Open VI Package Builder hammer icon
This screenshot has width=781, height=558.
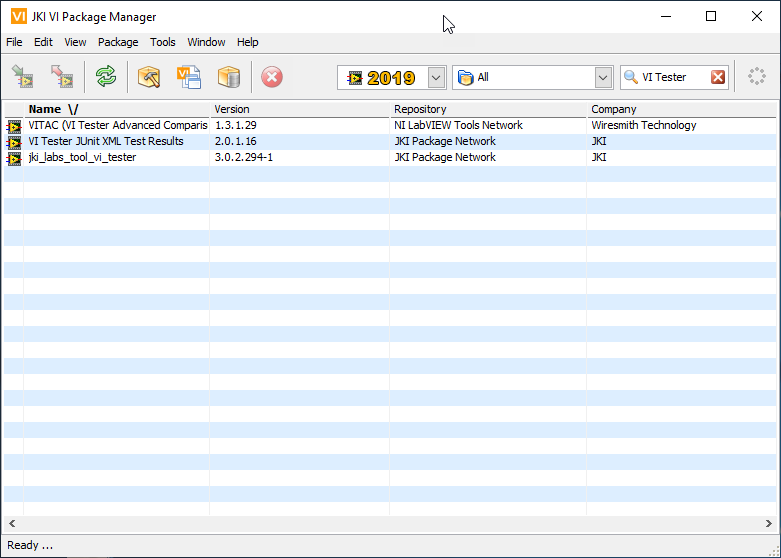coord(149,77)
